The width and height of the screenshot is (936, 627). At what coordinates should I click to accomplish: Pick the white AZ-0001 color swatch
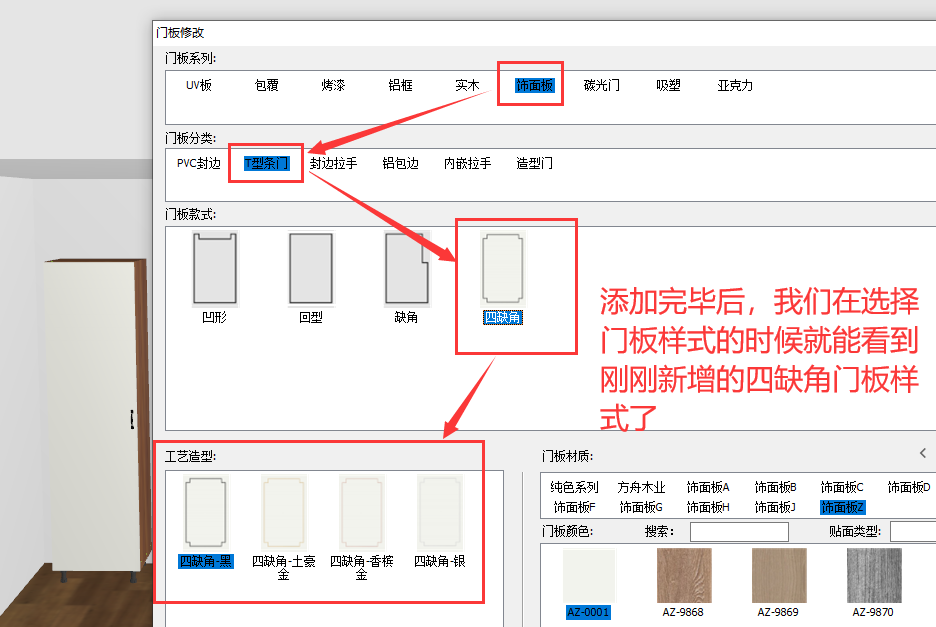[x=589, y=576]
